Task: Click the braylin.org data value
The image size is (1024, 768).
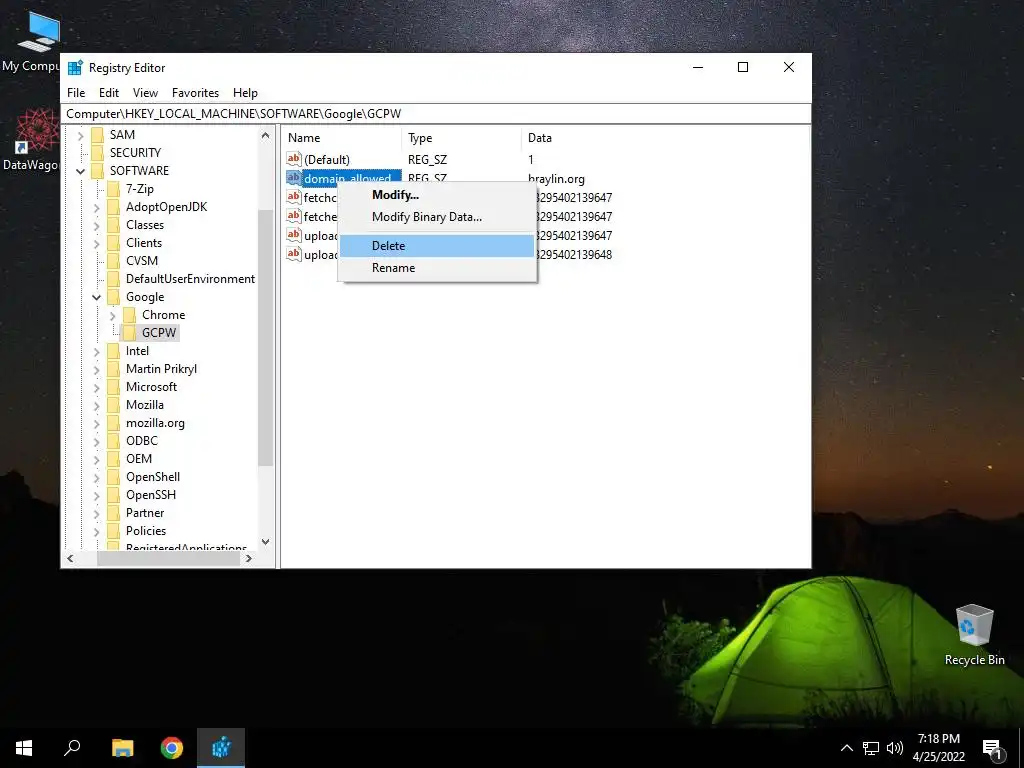Action: coord(556,179)
